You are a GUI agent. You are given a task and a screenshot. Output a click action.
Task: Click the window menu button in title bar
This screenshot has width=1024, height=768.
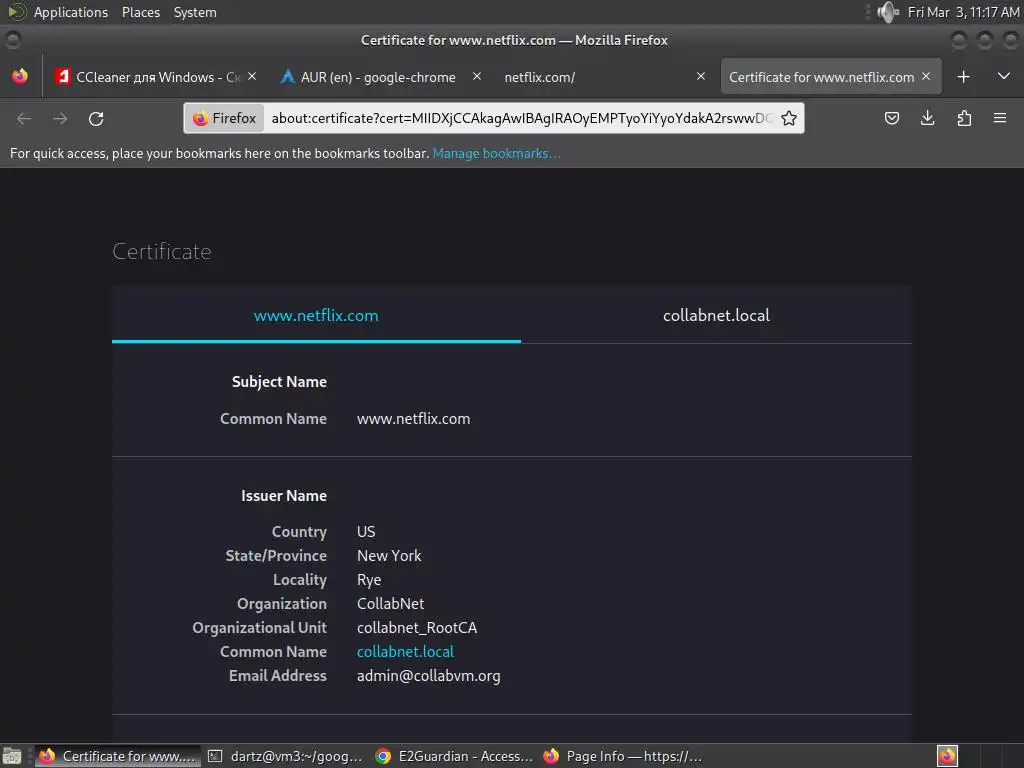pos(12,40)
